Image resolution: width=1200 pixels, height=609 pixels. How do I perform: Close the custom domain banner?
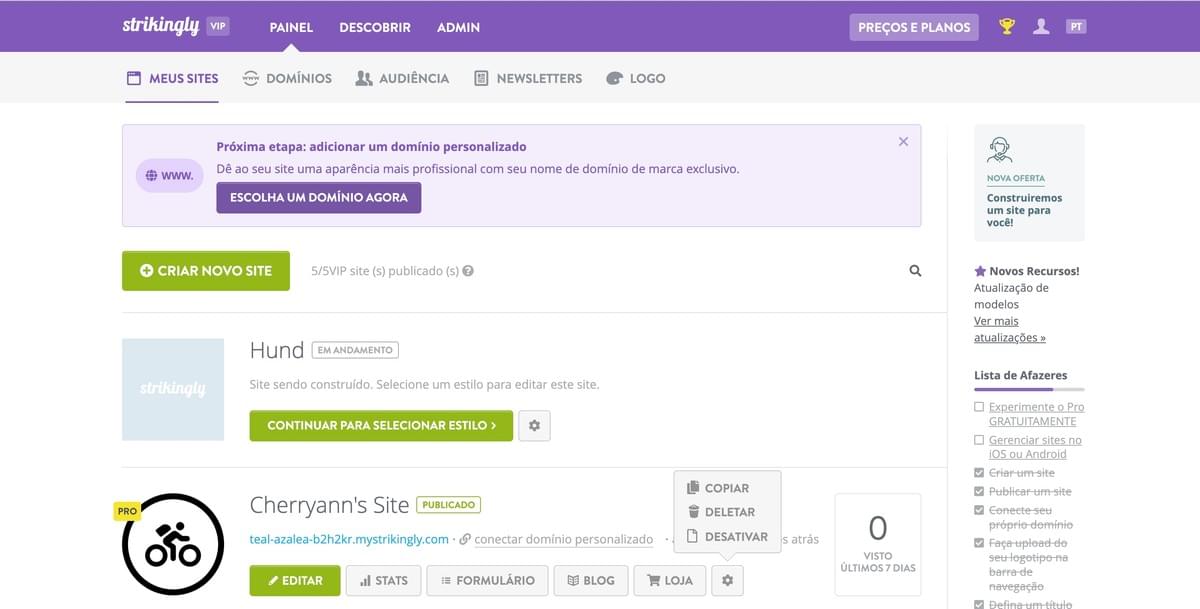[x=903, y=142]
